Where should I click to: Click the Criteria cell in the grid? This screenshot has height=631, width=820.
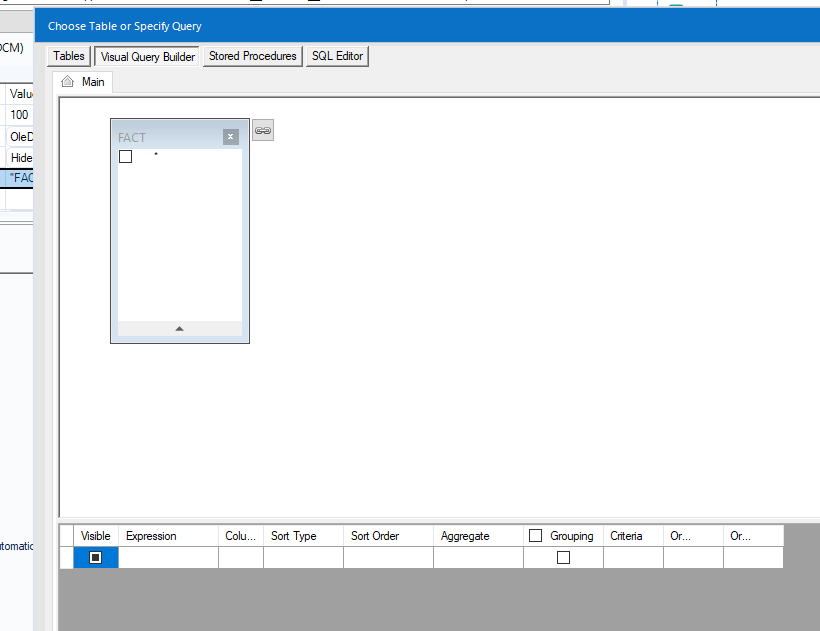tap(633, 557)
